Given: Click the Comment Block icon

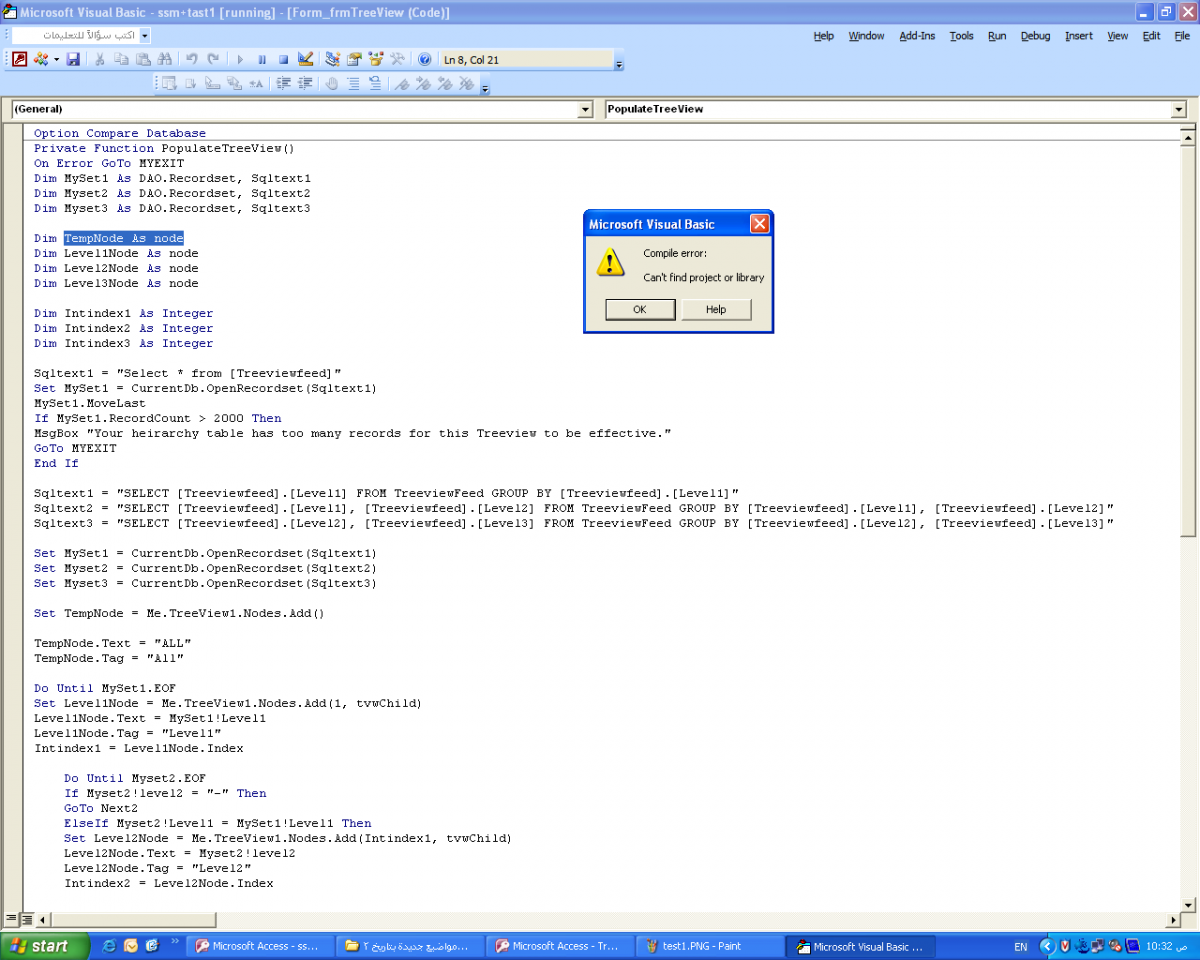Looking at the screenshot, I should pyautogui.click(x=354, y=84).
